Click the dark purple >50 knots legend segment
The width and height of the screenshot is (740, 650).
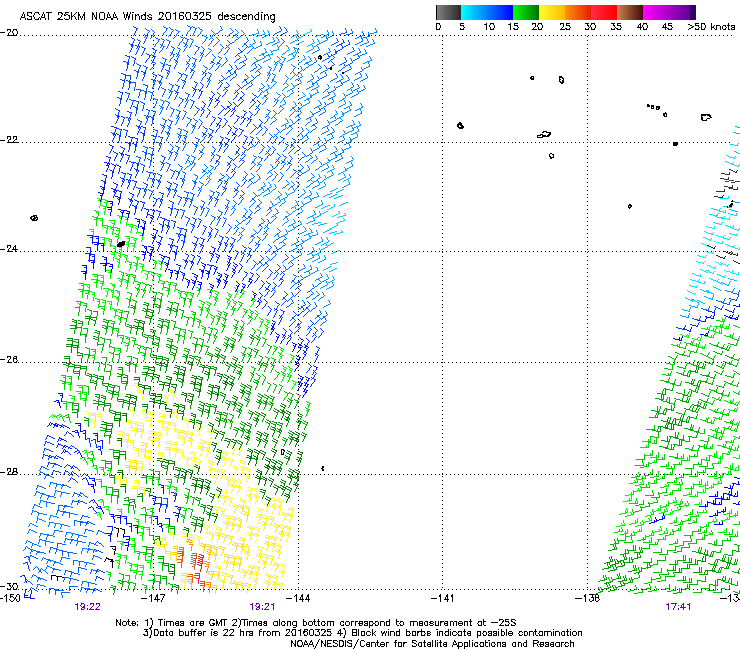point(692,12)
